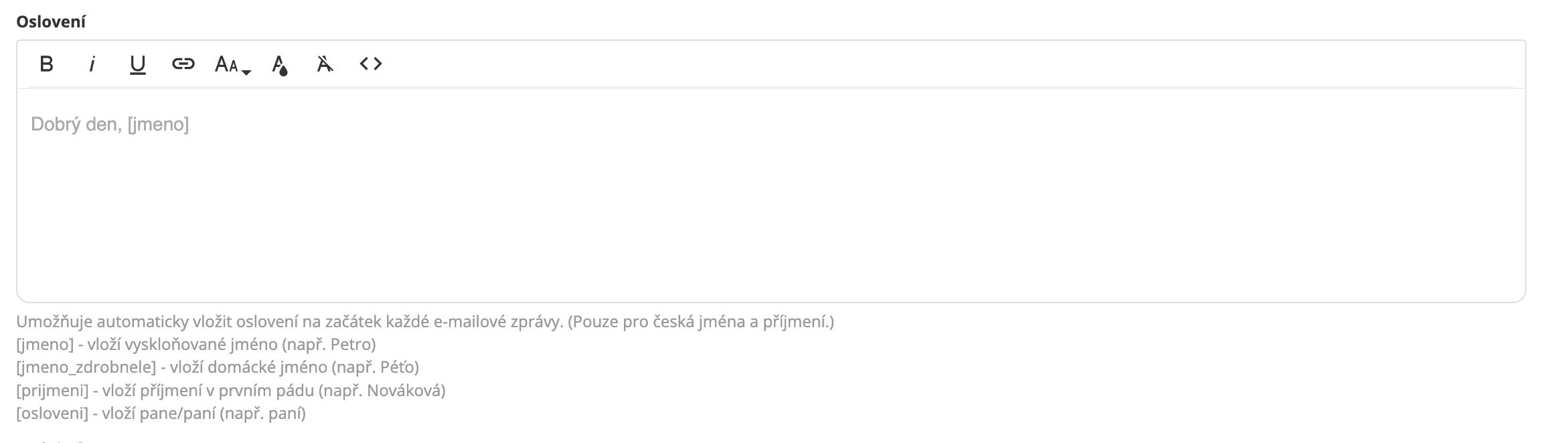Click into the greeting editor text area
Viewport: 1568px width, 443px height.
[x=770, y=194]
